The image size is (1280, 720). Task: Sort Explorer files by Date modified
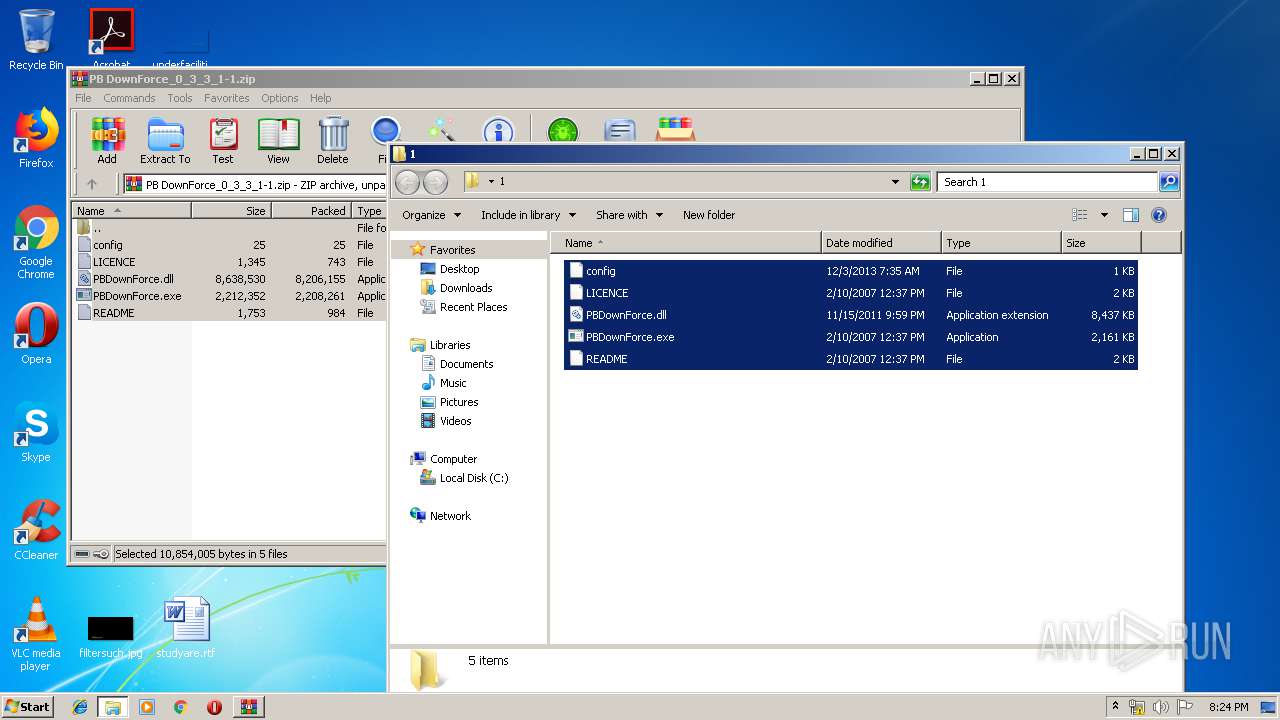click(x=881, y=243)
